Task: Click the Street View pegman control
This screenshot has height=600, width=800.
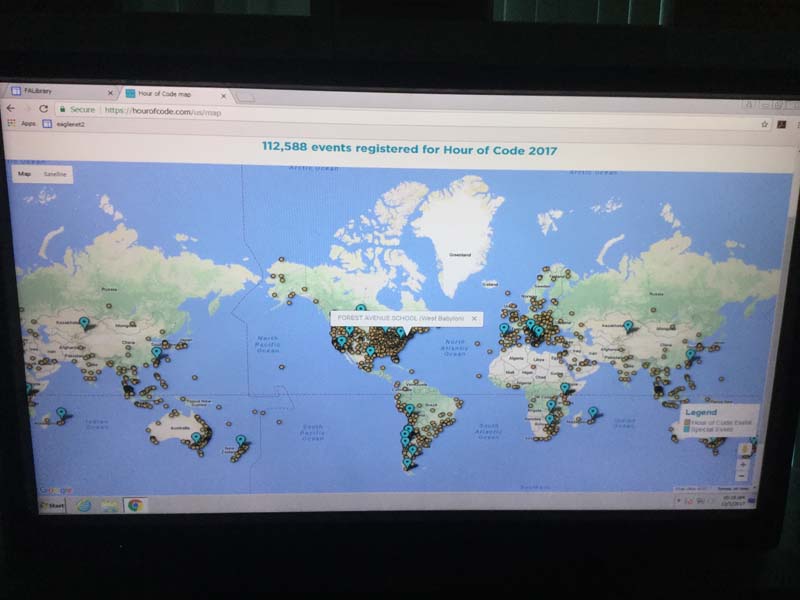Action: click(744, 449)
